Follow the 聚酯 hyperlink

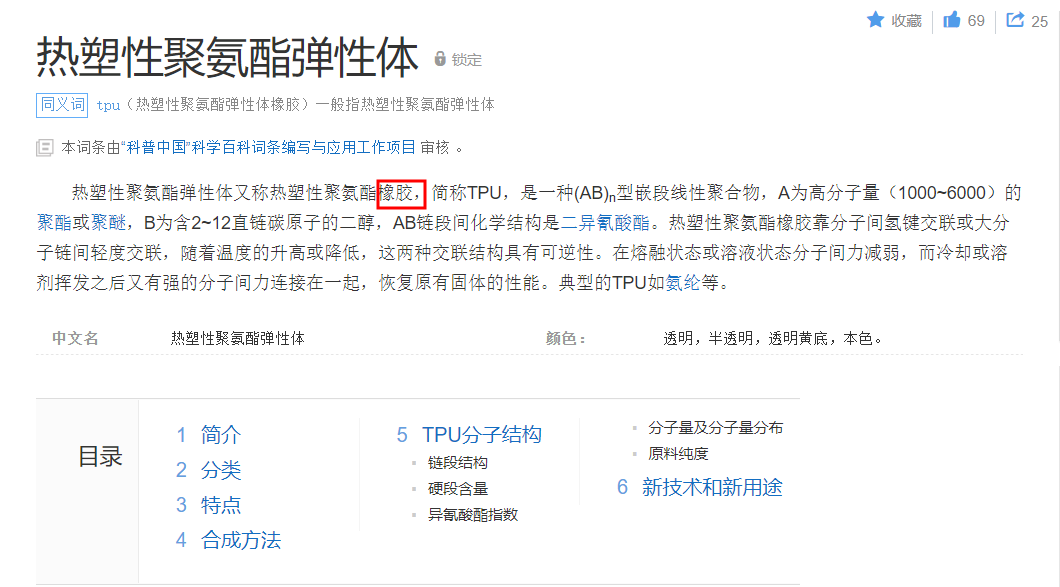[52, 221]
